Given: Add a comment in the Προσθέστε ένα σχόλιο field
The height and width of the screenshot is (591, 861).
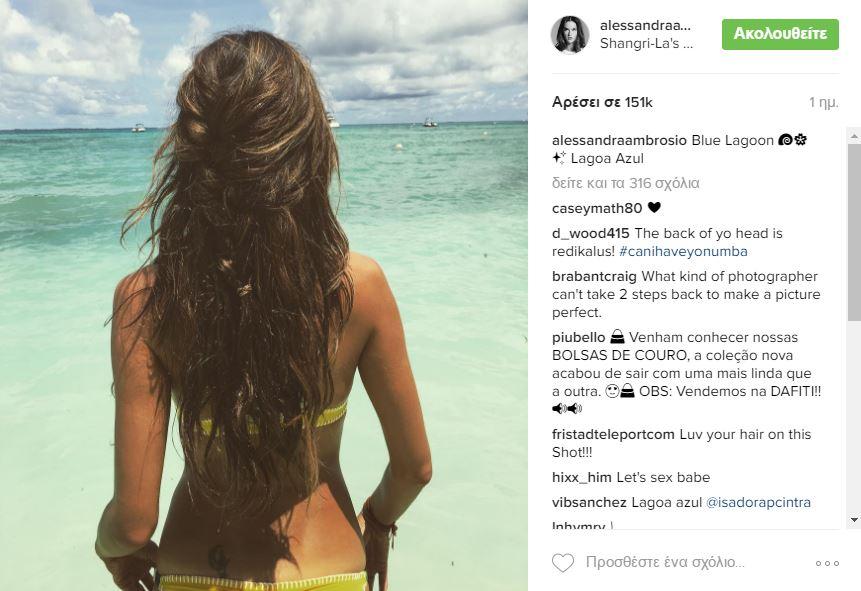Looking at the screenshot, I should tap(665, 562).
